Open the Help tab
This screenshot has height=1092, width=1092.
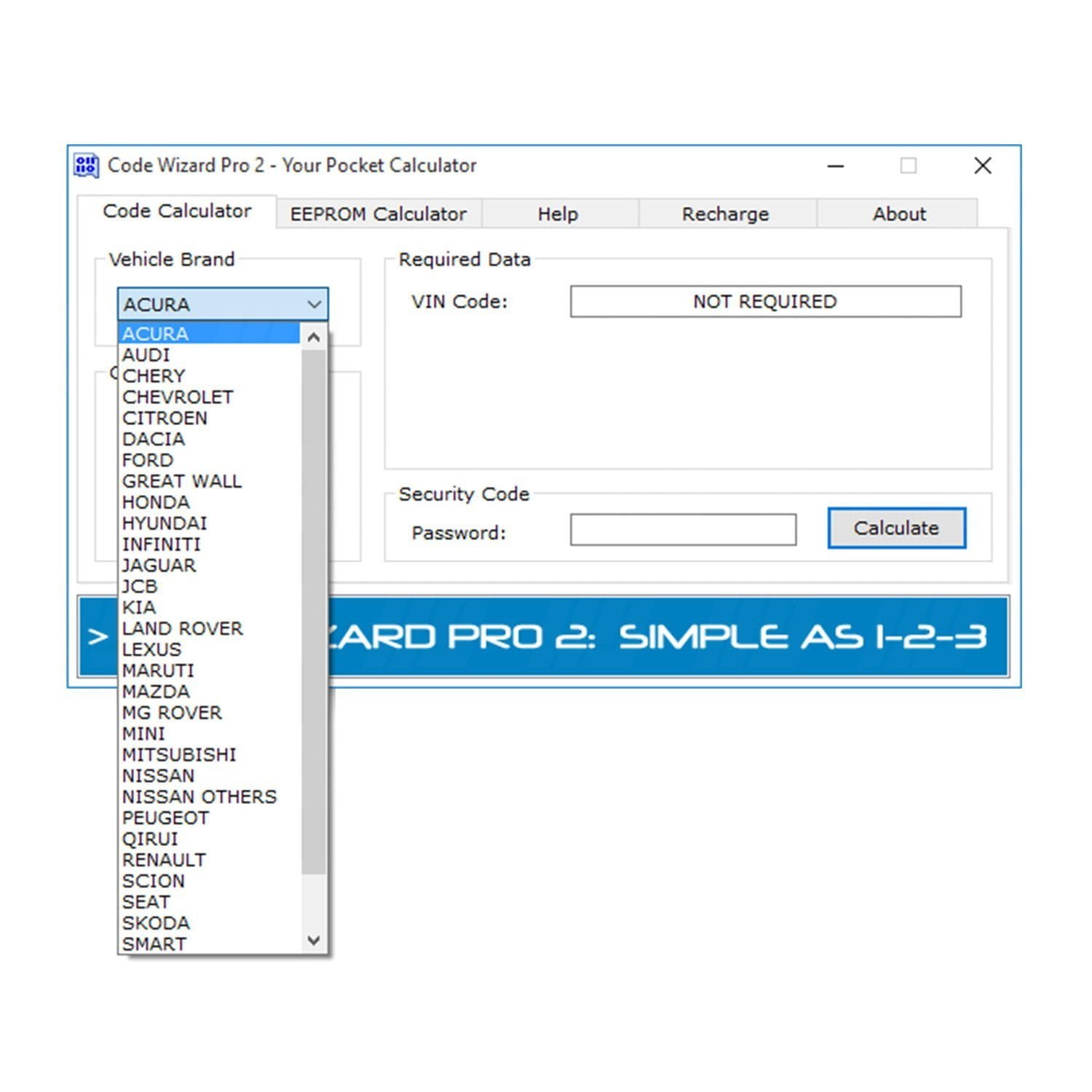pos(558,214)
